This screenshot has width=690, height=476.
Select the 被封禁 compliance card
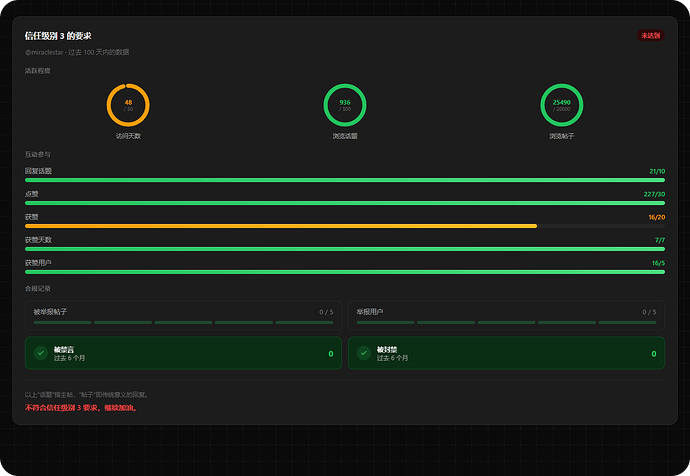point(506,353)
